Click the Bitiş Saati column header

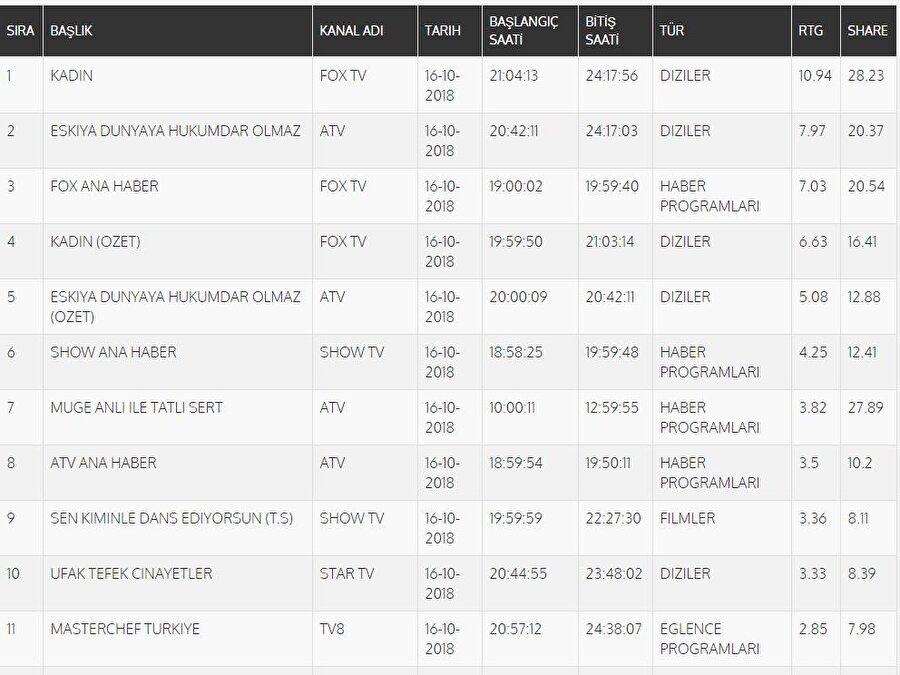(602, 31)
